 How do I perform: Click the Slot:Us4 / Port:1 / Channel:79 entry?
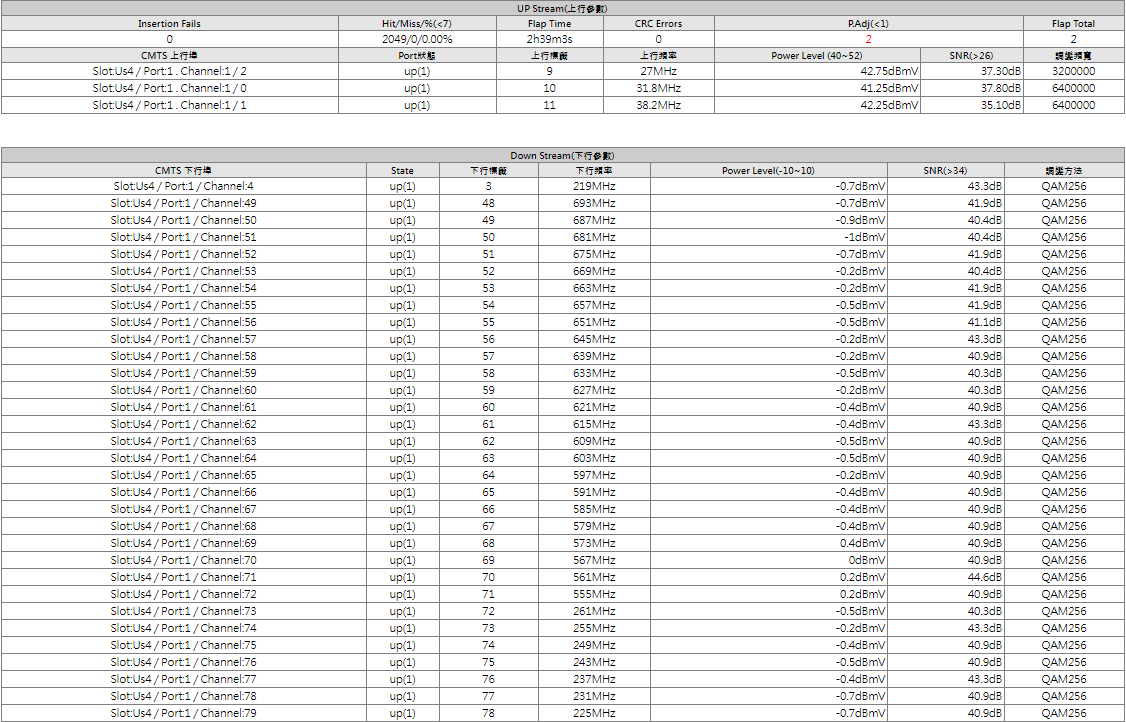tap(183, 713)
